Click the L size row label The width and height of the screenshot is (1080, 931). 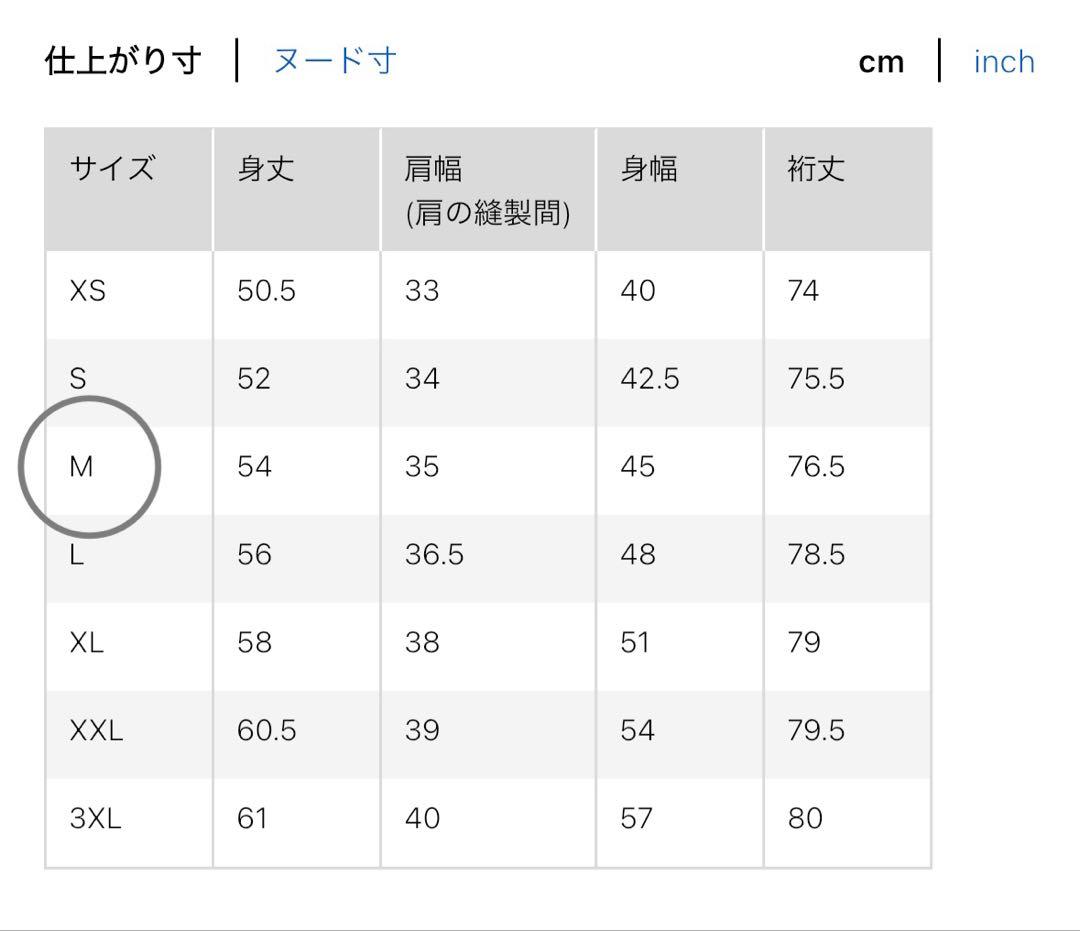coord(76,554)
